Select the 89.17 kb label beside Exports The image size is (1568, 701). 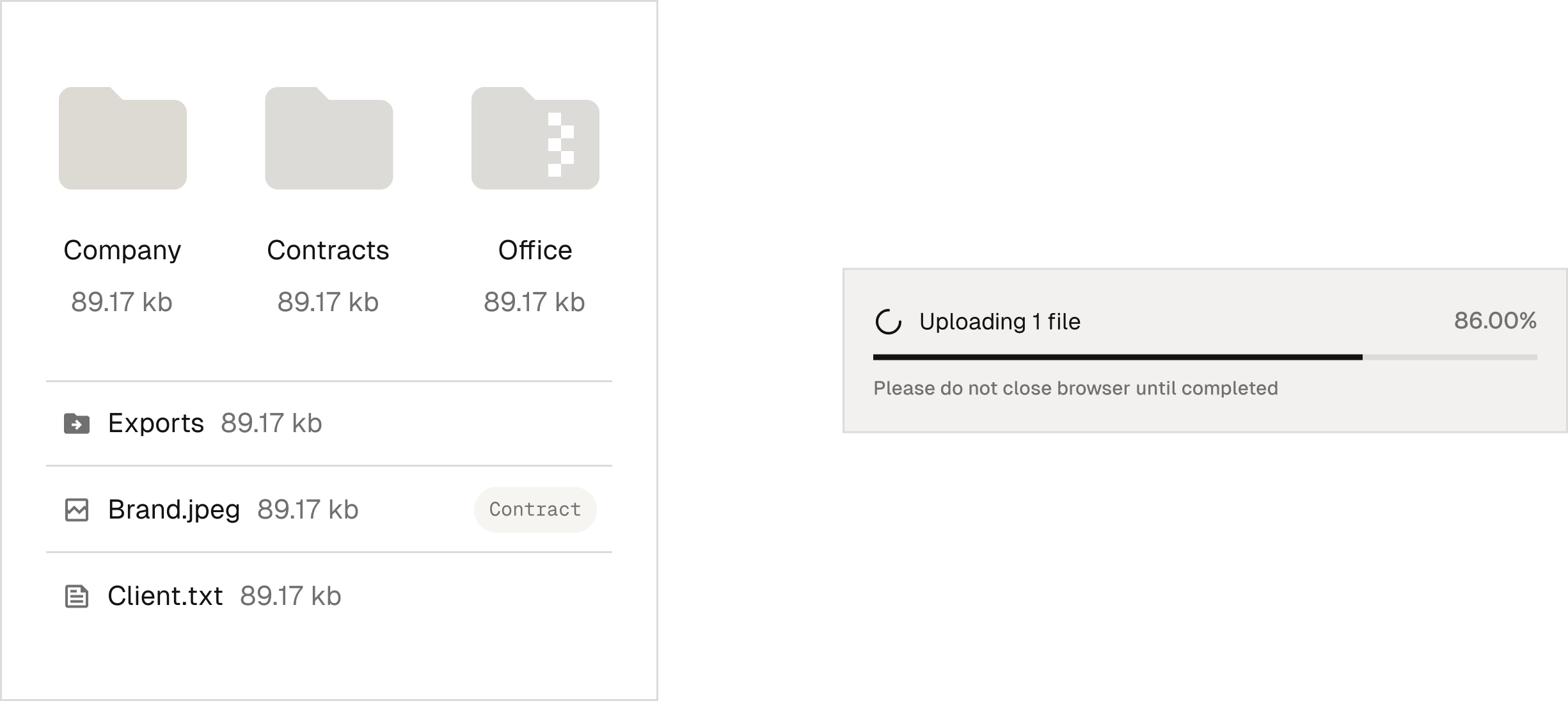pyautogui.click(x=272, y=423)
